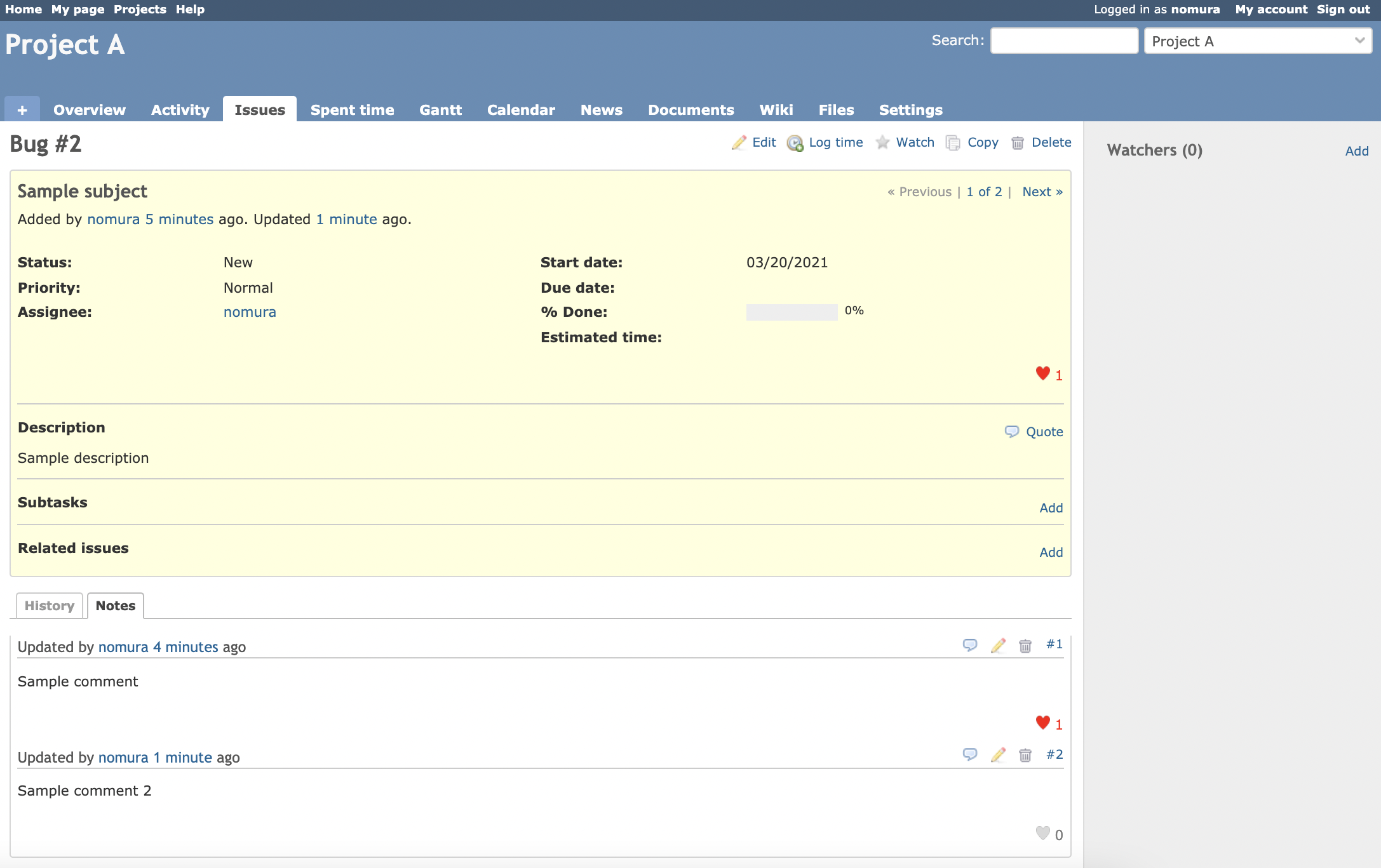Switch to the History tab
This screenshot has width=1381, height=868.
50,606
